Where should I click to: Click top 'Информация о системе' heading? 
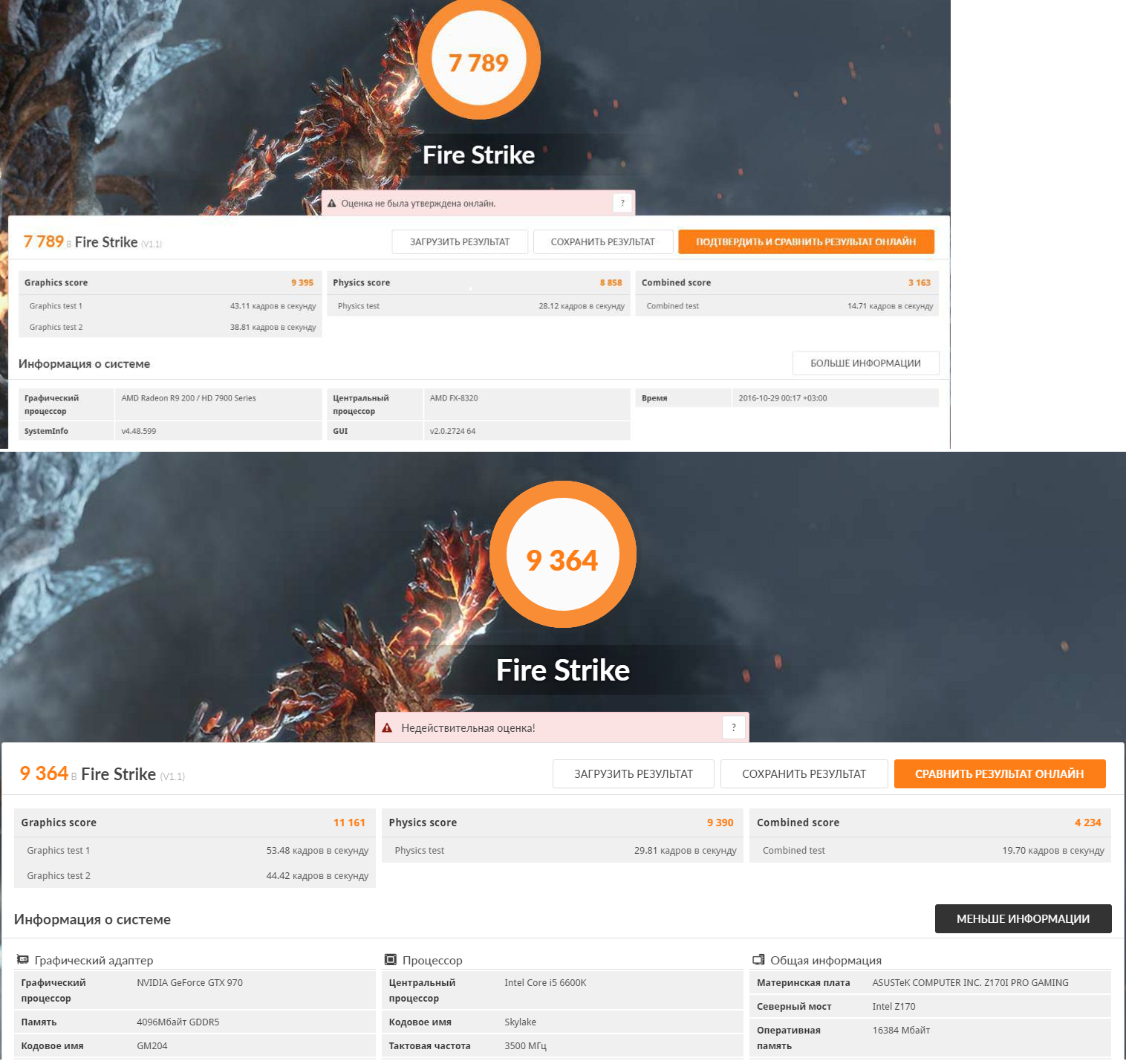(x=84, y=363)
